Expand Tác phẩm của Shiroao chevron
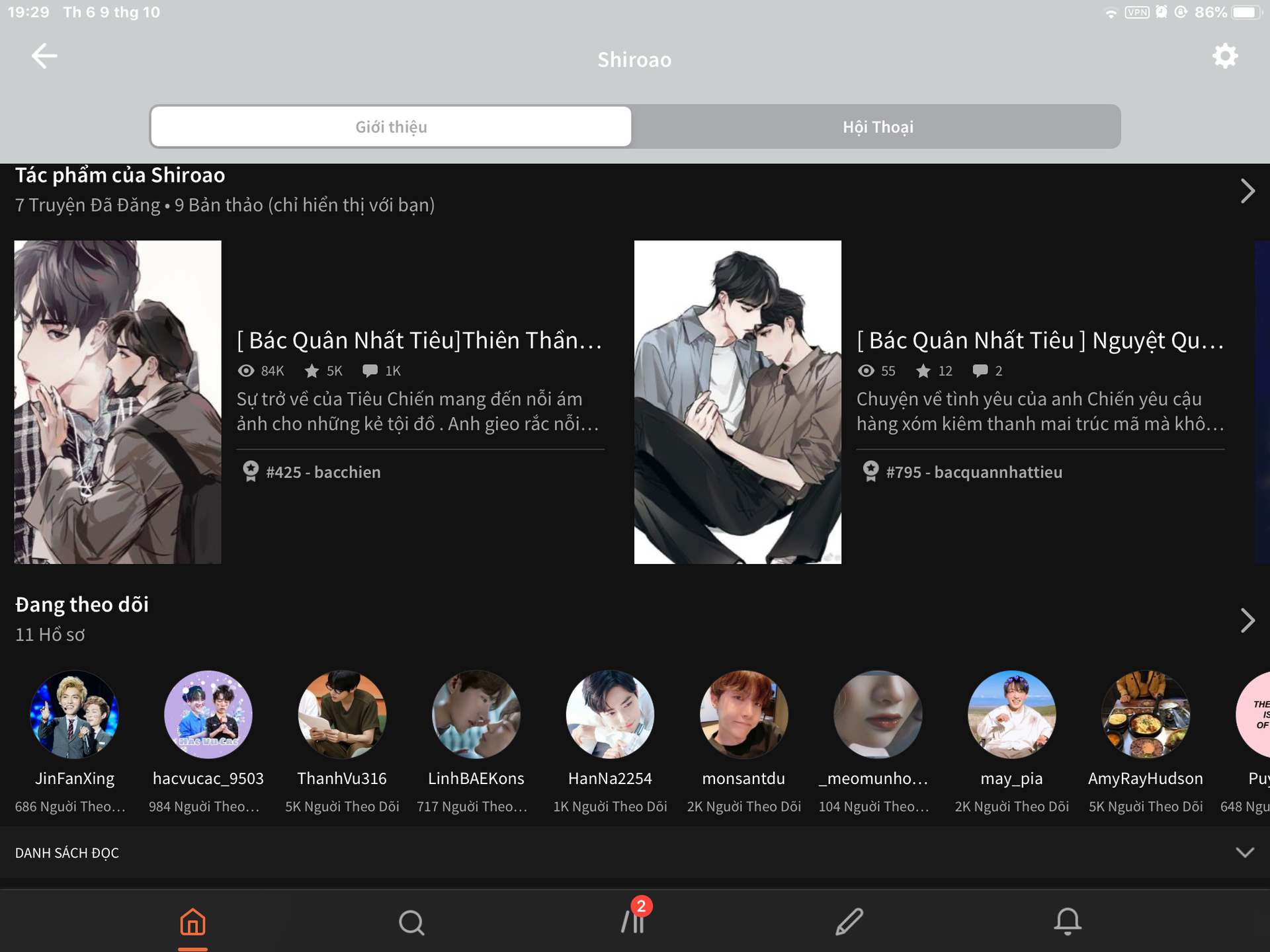The image size is (1270, 952). (1248, 191)
